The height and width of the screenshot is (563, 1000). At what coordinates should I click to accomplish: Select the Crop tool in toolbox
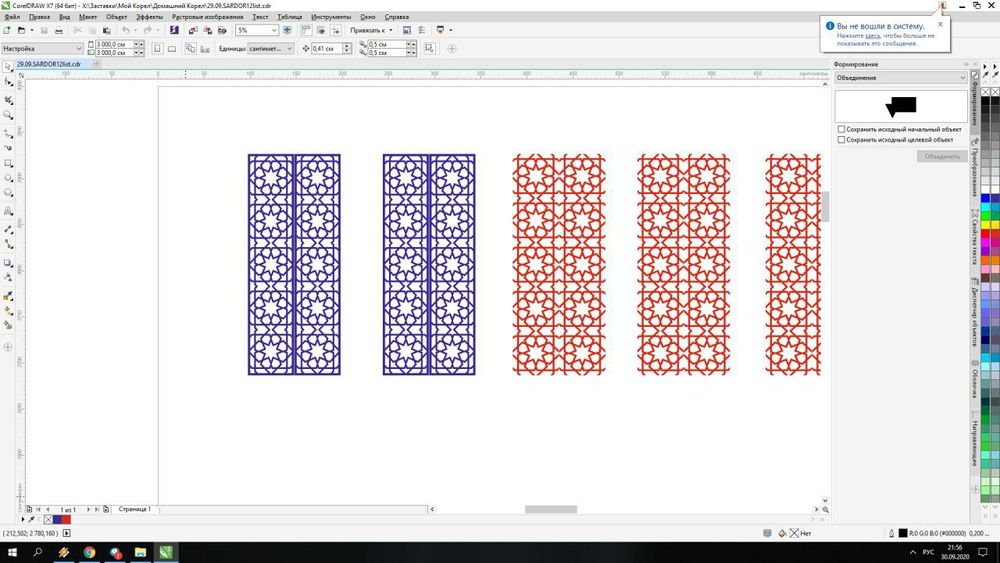(x=8, y=100)
